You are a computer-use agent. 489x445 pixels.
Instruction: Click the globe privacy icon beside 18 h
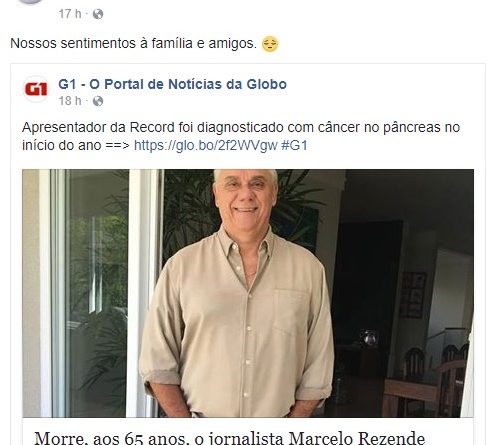pyautogui.click(x=98, y=101)
